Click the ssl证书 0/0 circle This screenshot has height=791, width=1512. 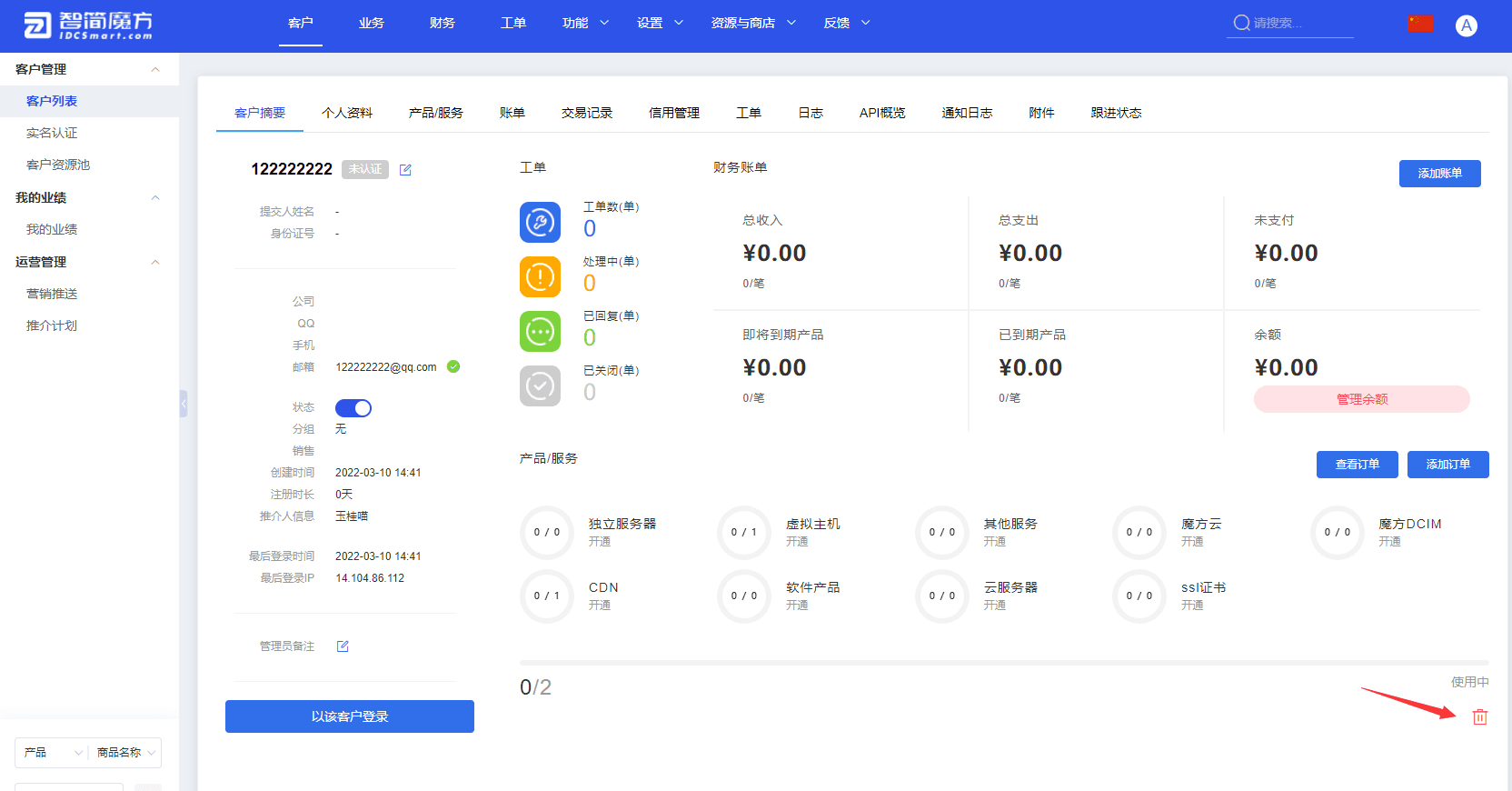click(x=1139, y=596)
